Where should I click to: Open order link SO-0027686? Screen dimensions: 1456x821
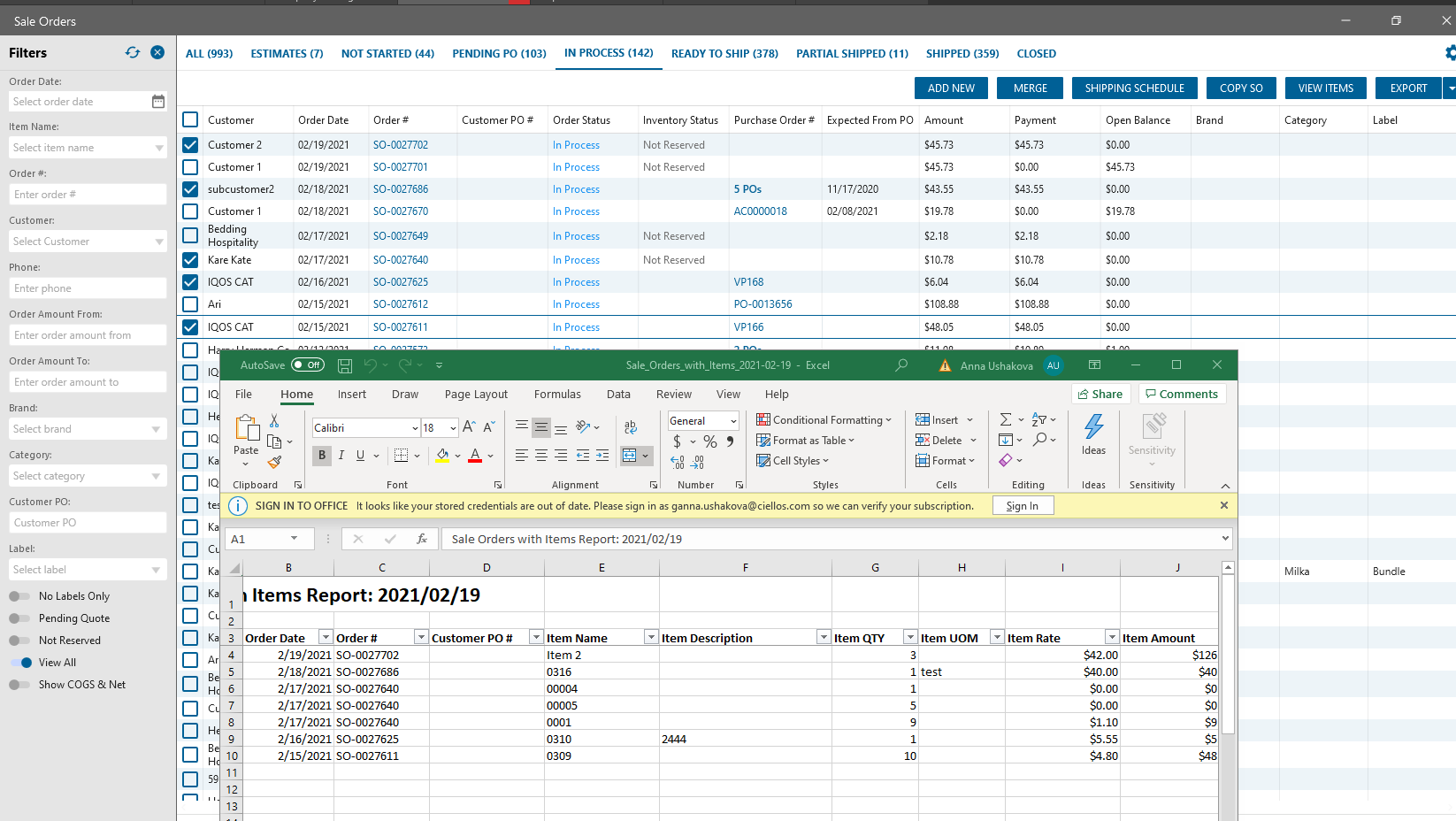tap(400, 189)
